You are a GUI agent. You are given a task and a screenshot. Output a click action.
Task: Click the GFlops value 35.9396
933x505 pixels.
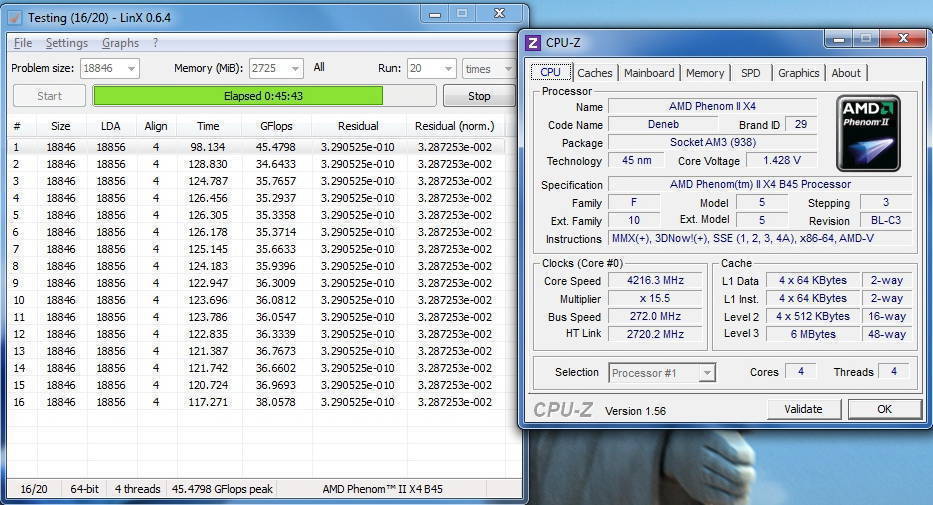coord(276,266)
